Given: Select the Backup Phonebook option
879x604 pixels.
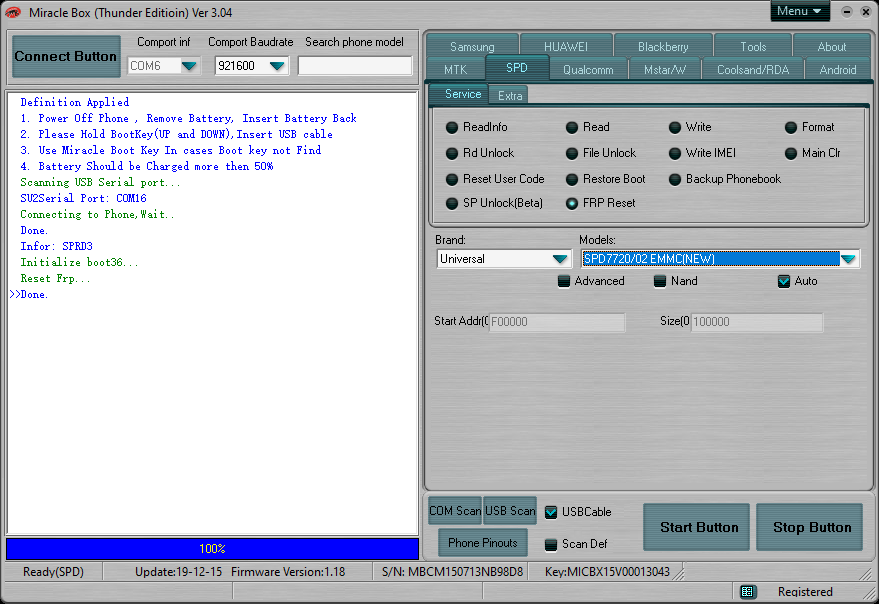Looking at the screenshot, I should pos(725,179).
